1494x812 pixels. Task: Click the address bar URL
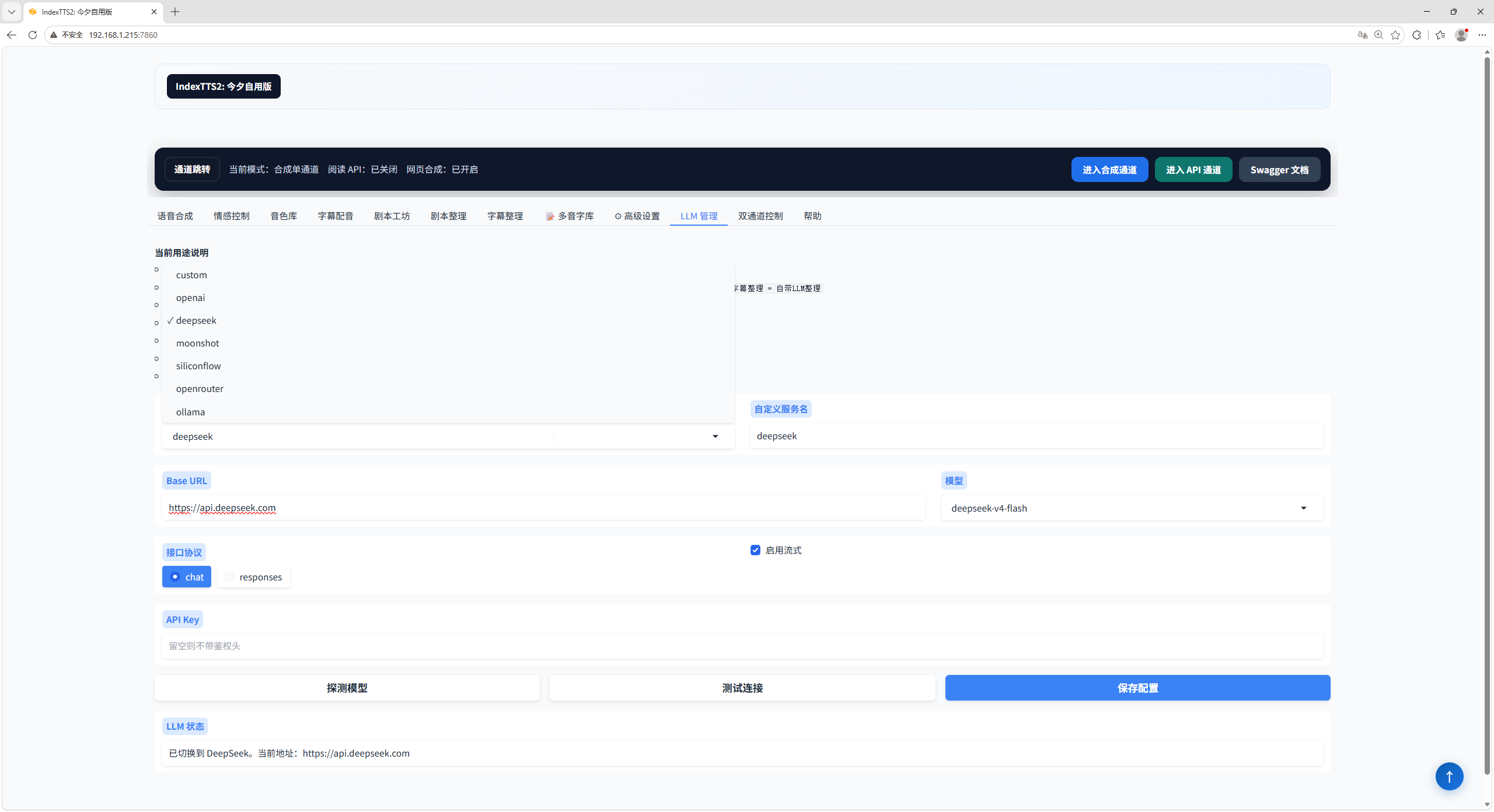[x=123, y=35]
